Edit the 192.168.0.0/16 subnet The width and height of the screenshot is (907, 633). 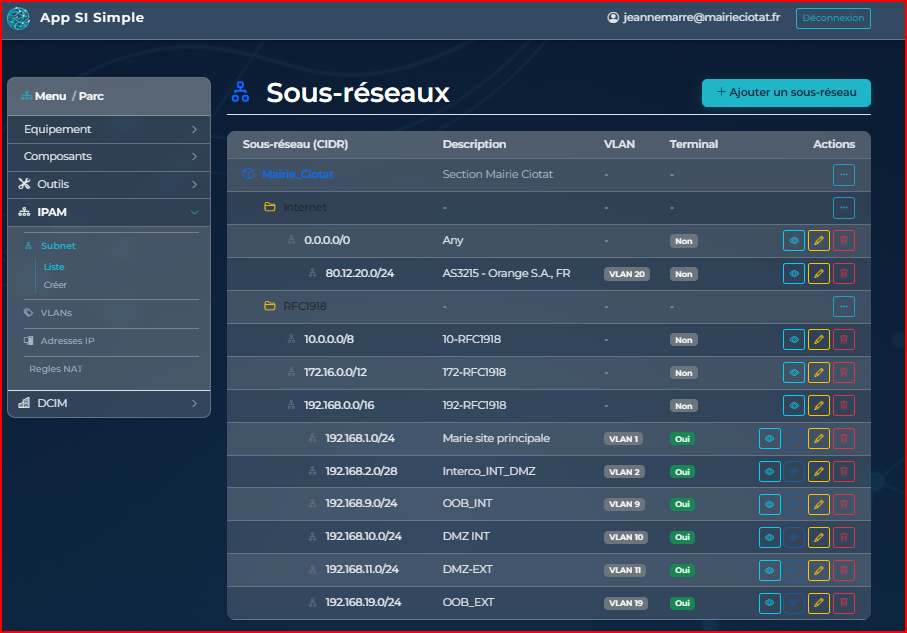pyautogui.click(x=818, y=406)
